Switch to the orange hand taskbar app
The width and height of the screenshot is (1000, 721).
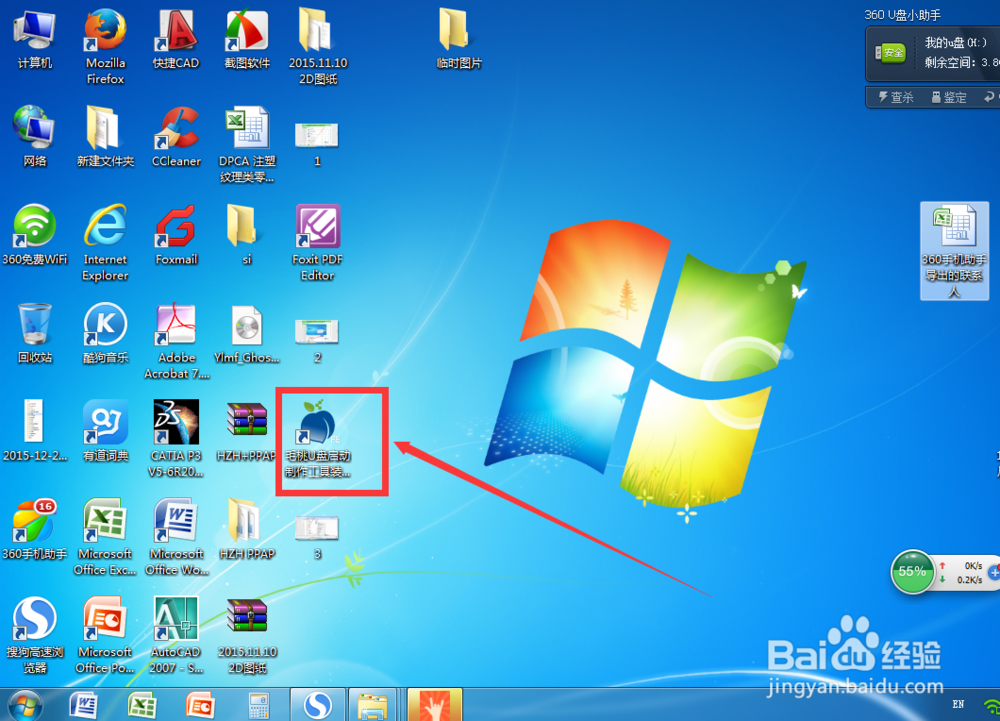point(434,704)
